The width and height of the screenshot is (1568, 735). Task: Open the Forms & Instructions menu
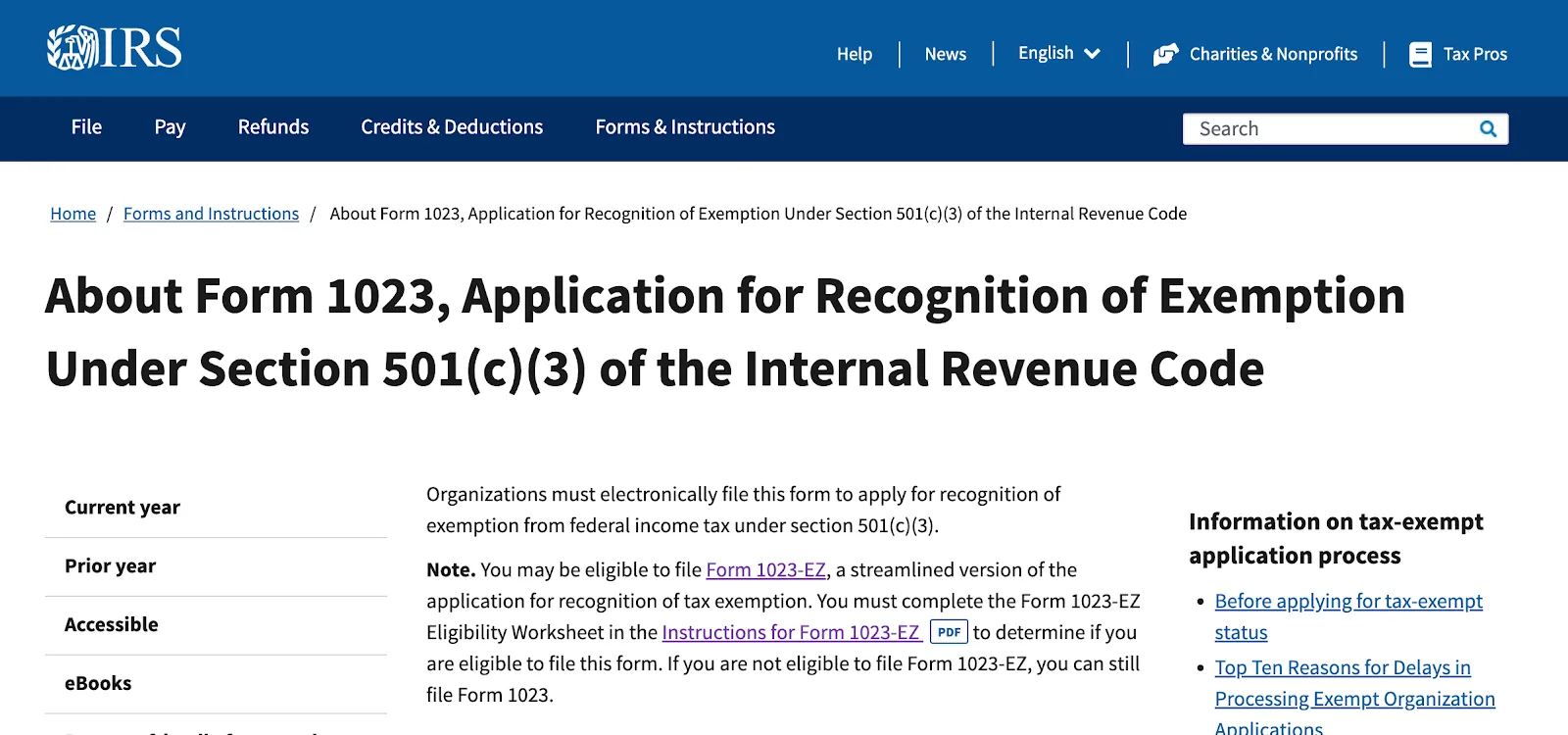click(x=685, y=127)
